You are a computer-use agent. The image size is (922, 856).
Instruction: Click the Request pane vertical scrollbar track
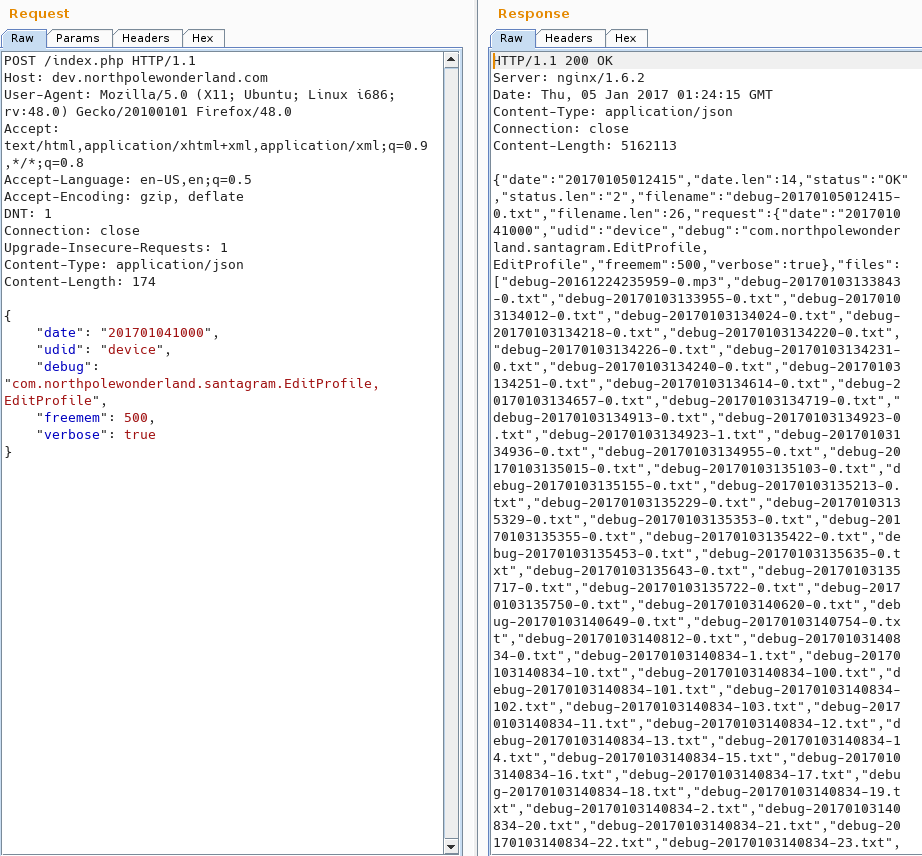(451, 450)
